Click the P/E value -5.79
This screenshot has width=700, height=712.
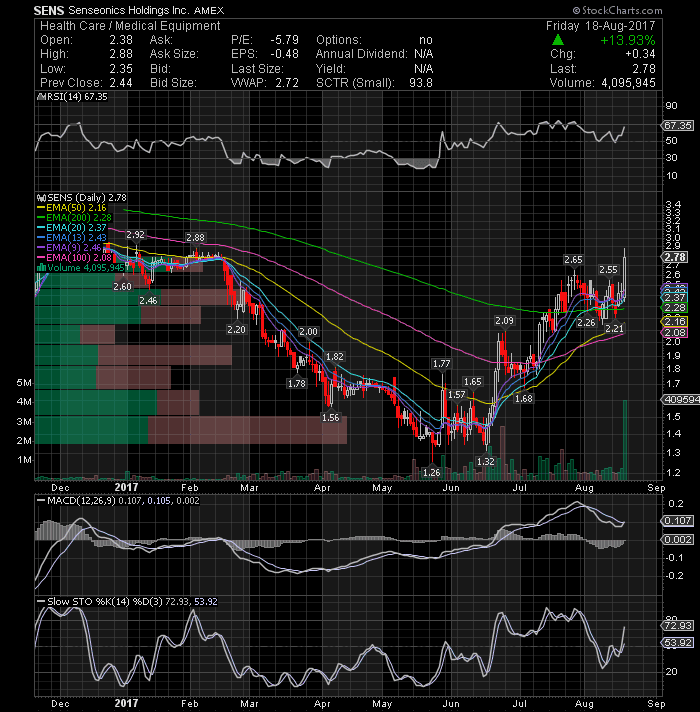click(285, 40)
